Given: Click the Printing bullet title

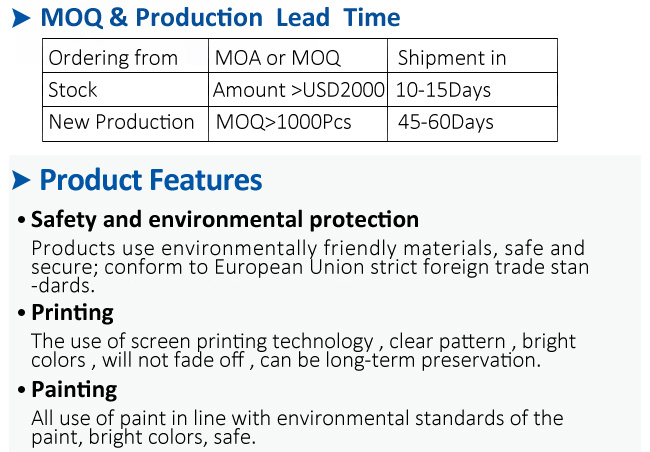Looking at the screenshot, I should [x=73, y=313].
